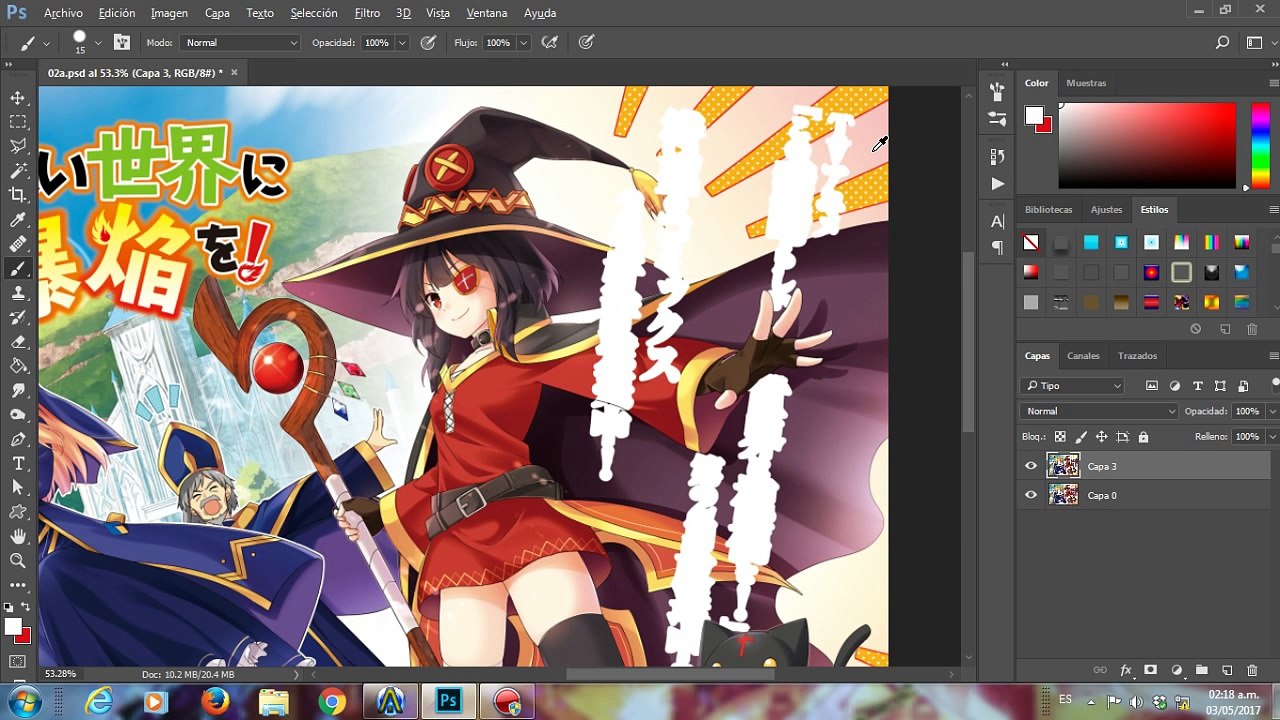Open Google Chrome from the taskbar
Viewport: 1280px width, 720px height.
click(x=331, y=702)
